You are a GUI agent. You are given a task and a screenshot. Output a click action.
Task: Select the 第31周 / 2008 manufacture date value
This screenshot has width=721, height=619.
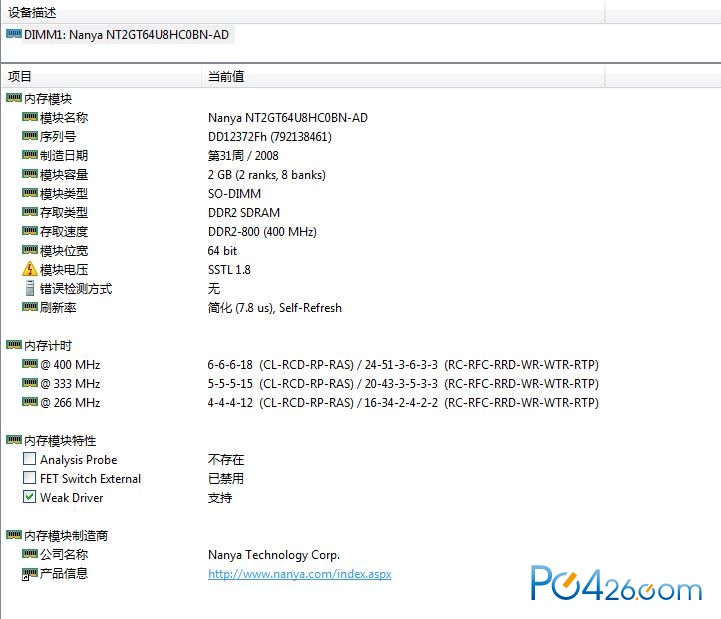243,155
